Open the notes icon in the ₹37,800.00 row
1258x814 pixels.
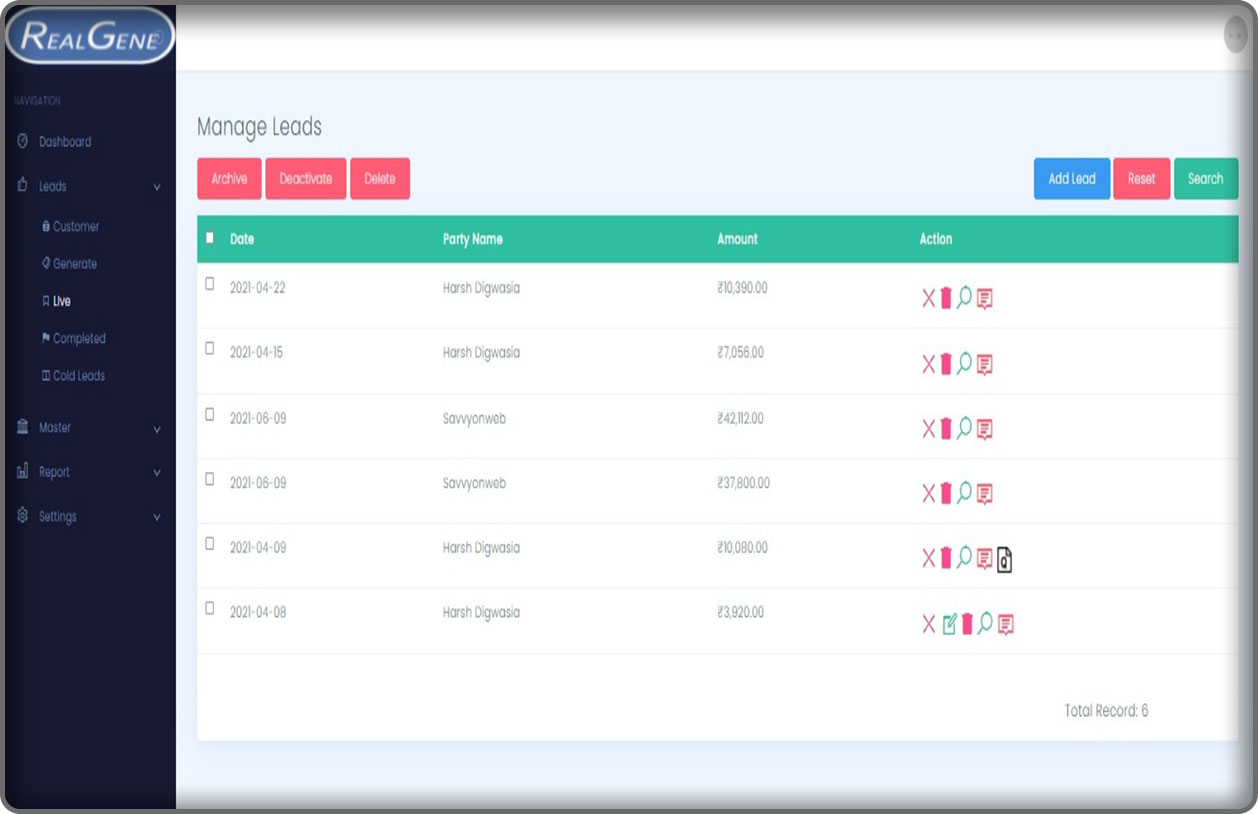tap(985, 493)
